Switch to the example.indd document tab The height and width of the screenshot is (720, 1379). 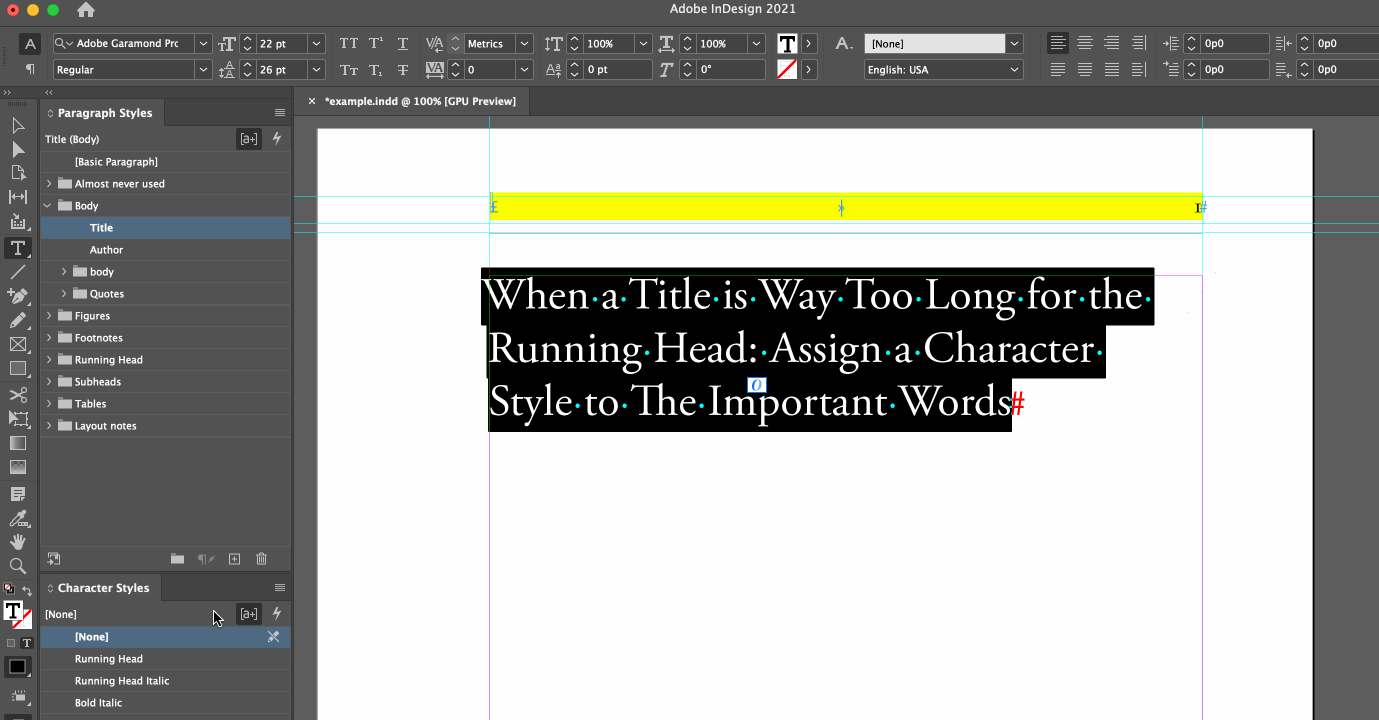coord(420,101)
